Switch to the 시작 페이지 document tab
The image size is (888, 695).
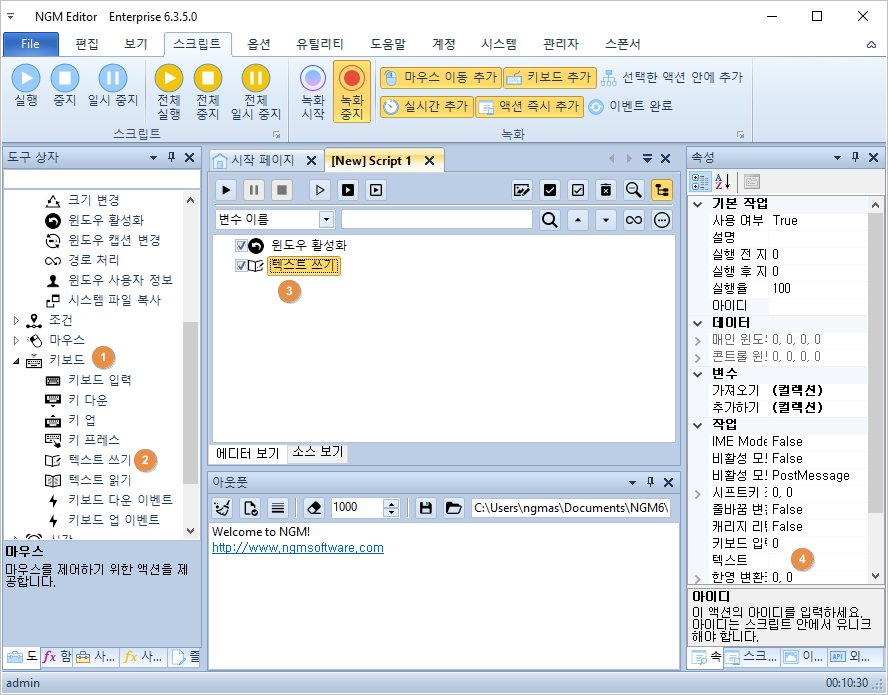click(262, 160)
